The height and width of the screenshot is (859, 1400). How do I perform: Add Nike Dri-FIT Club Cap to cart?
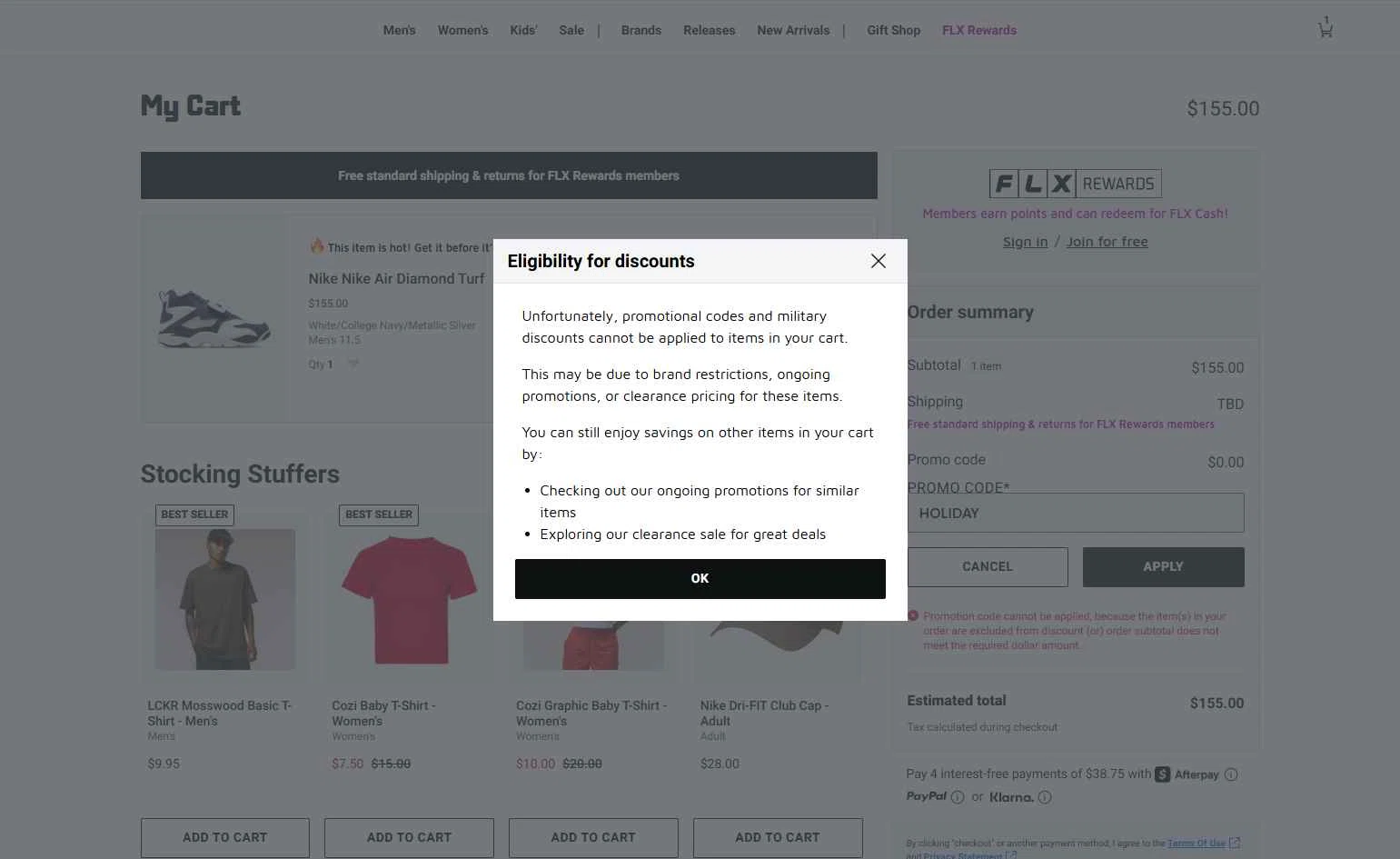[x=778, y=837]
